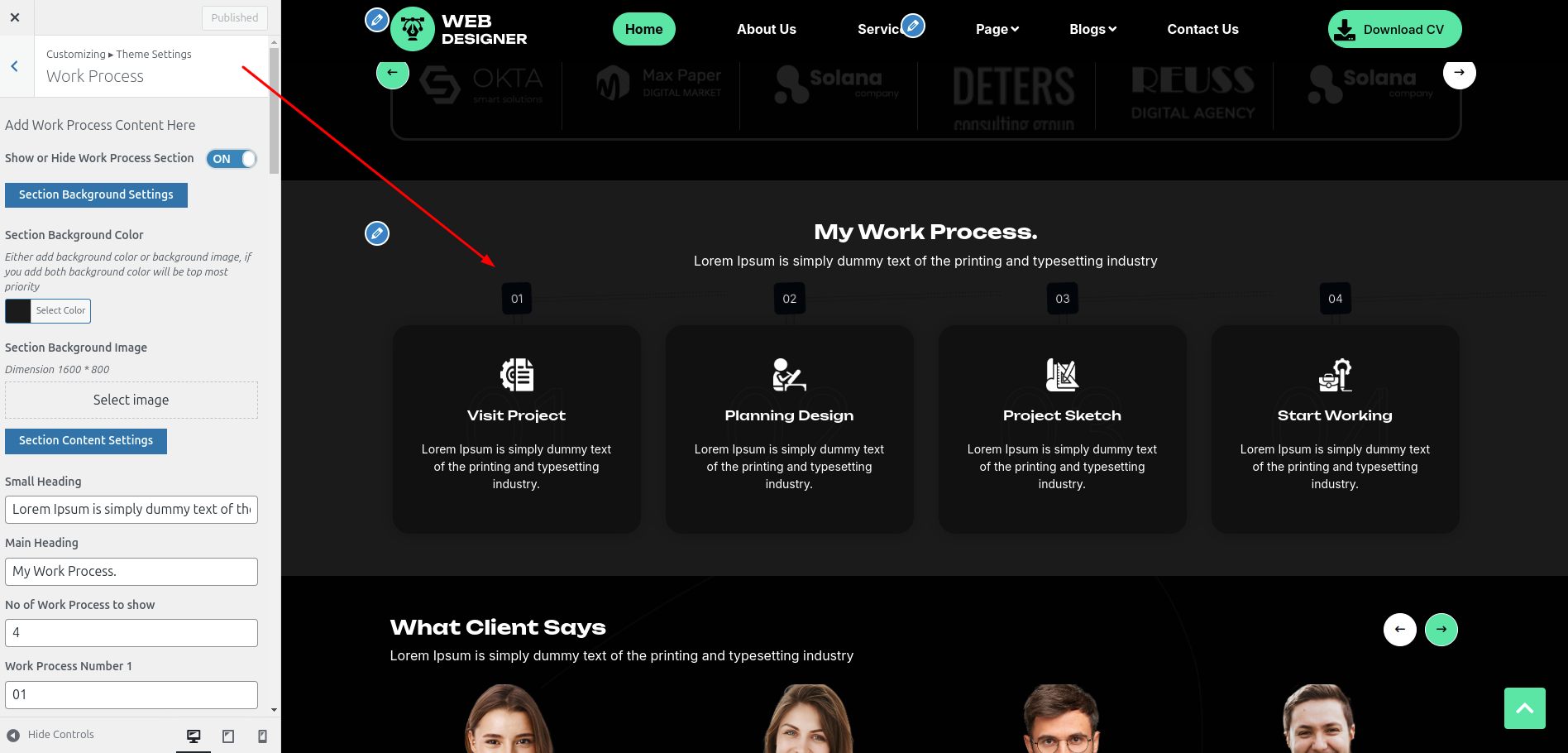Screen dimensions: 1568x753
Task: Open Contact Us from the navbar
Action: tap(1202, 29)
